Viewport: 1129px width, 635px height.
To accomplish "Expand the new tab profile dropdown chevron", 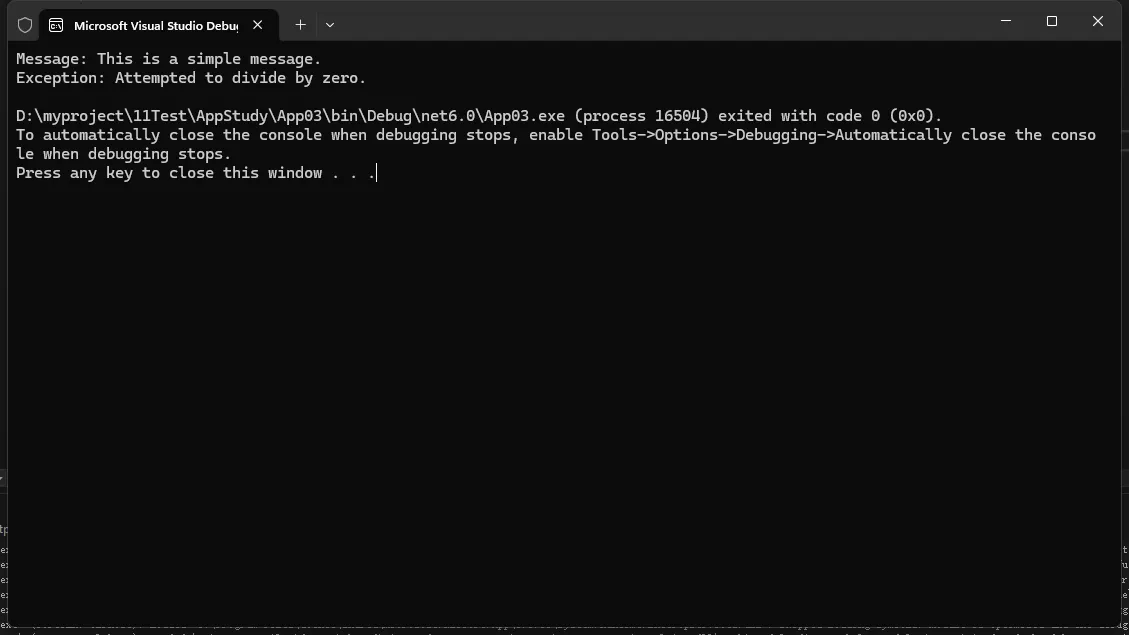I will [x=330, y=25].
